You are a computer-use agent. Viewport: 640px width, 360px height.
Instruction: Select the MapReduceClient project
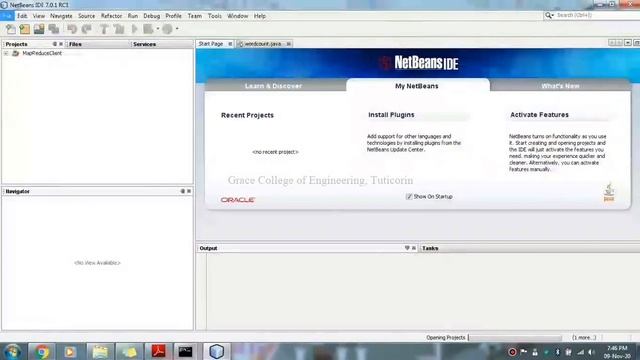pyautogui.click(x=42, y=53)
